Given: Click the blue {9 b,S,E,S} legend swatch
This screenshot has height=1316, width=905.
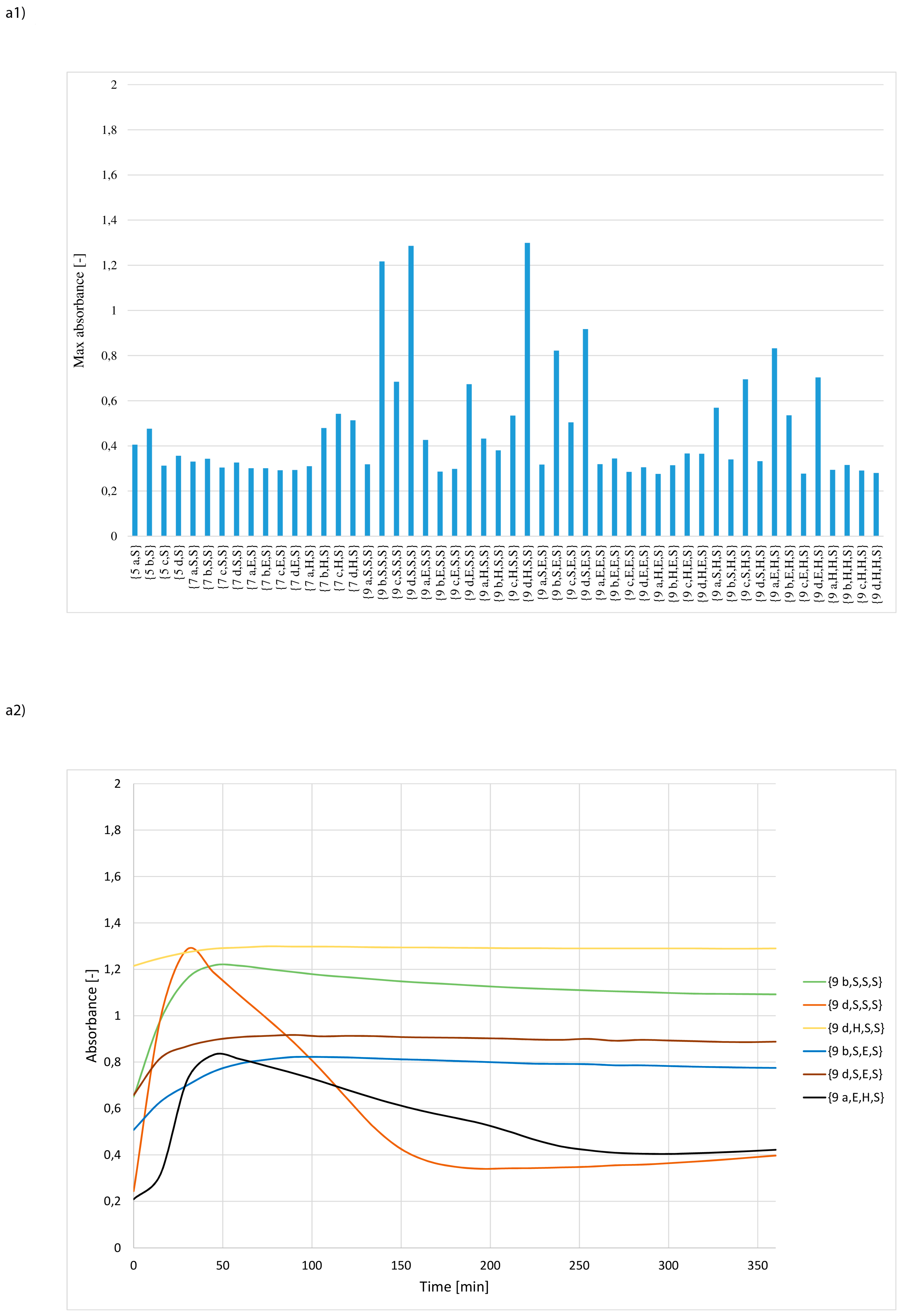Looking at the screenshot, I should coord(814,1051).
